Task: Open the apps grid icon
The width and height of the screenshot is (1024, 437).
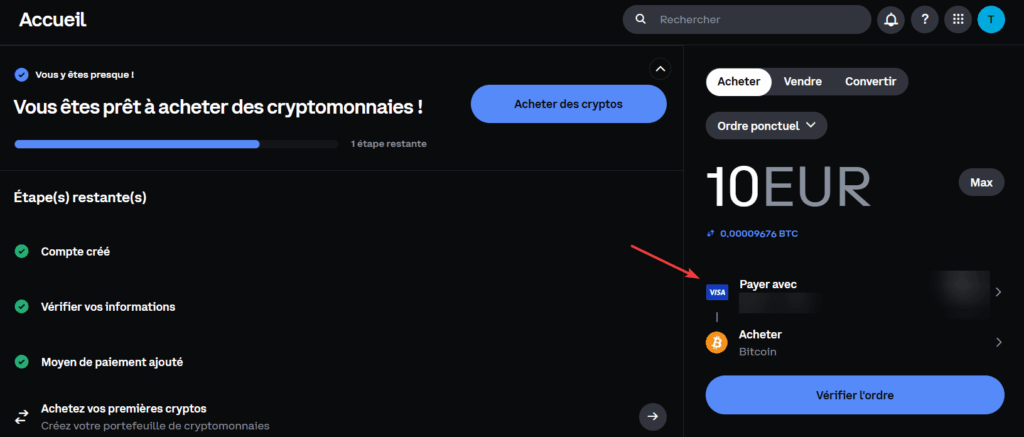Action: (958, 20)
